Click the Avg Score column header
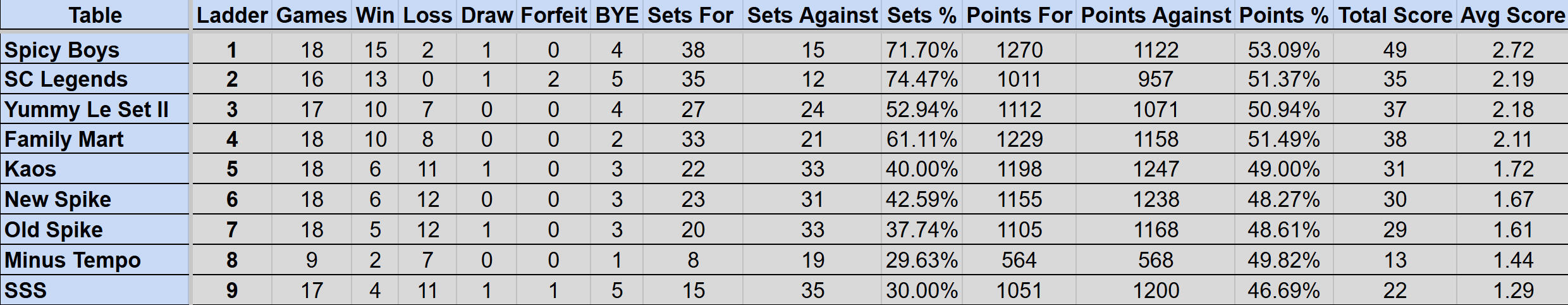 [1512, 15]
